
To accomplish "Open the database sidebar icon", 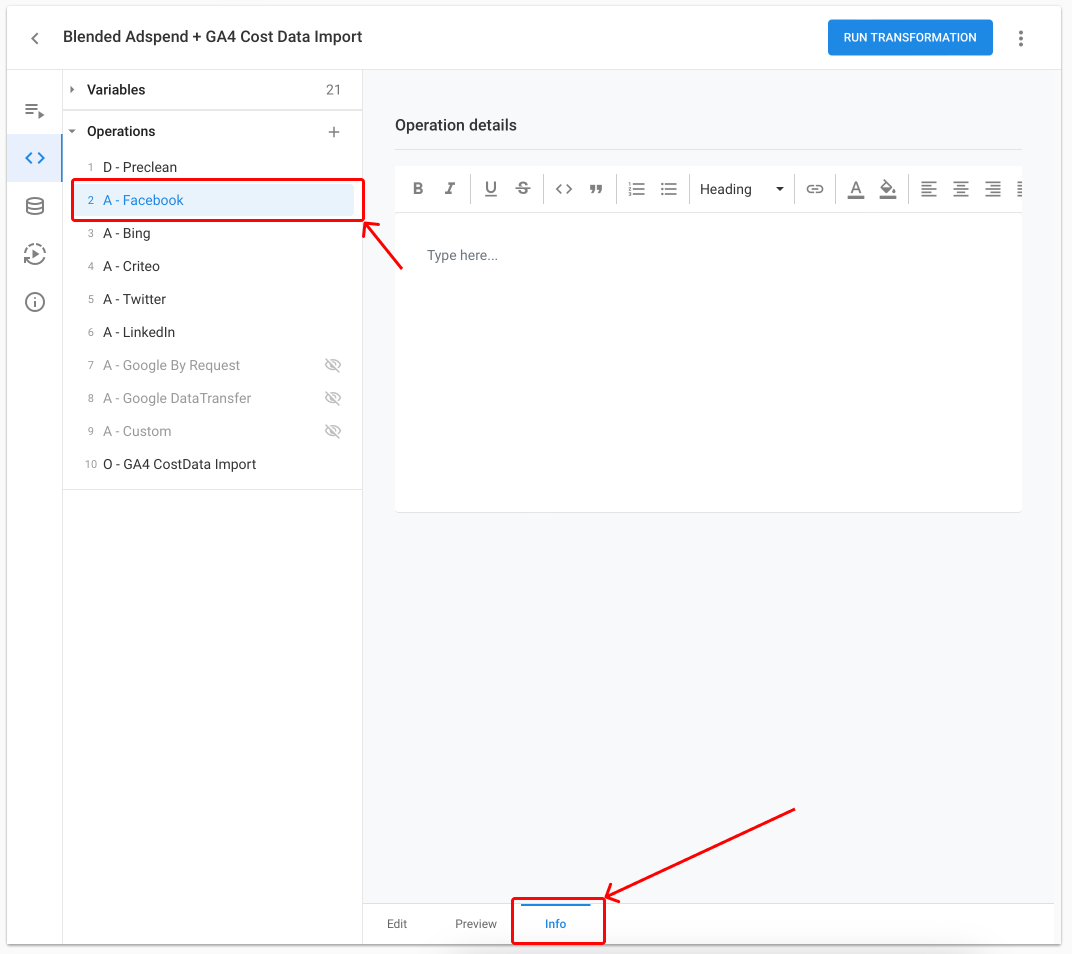I will (x=35, y=206).
